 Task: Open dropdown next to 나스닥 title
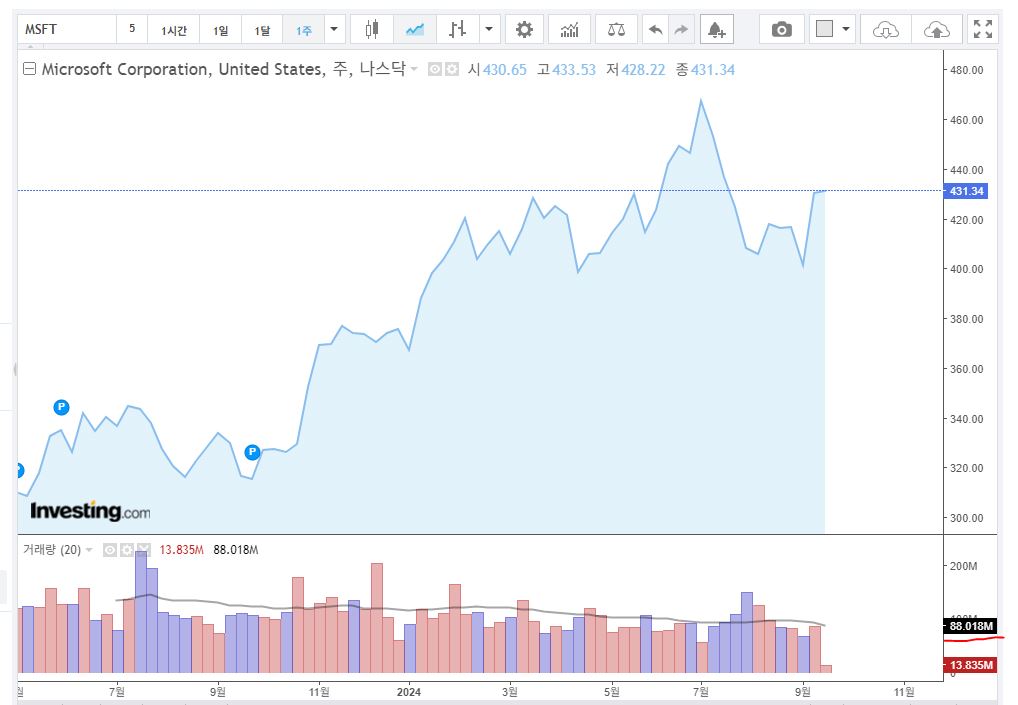click(x=414, y=68)
